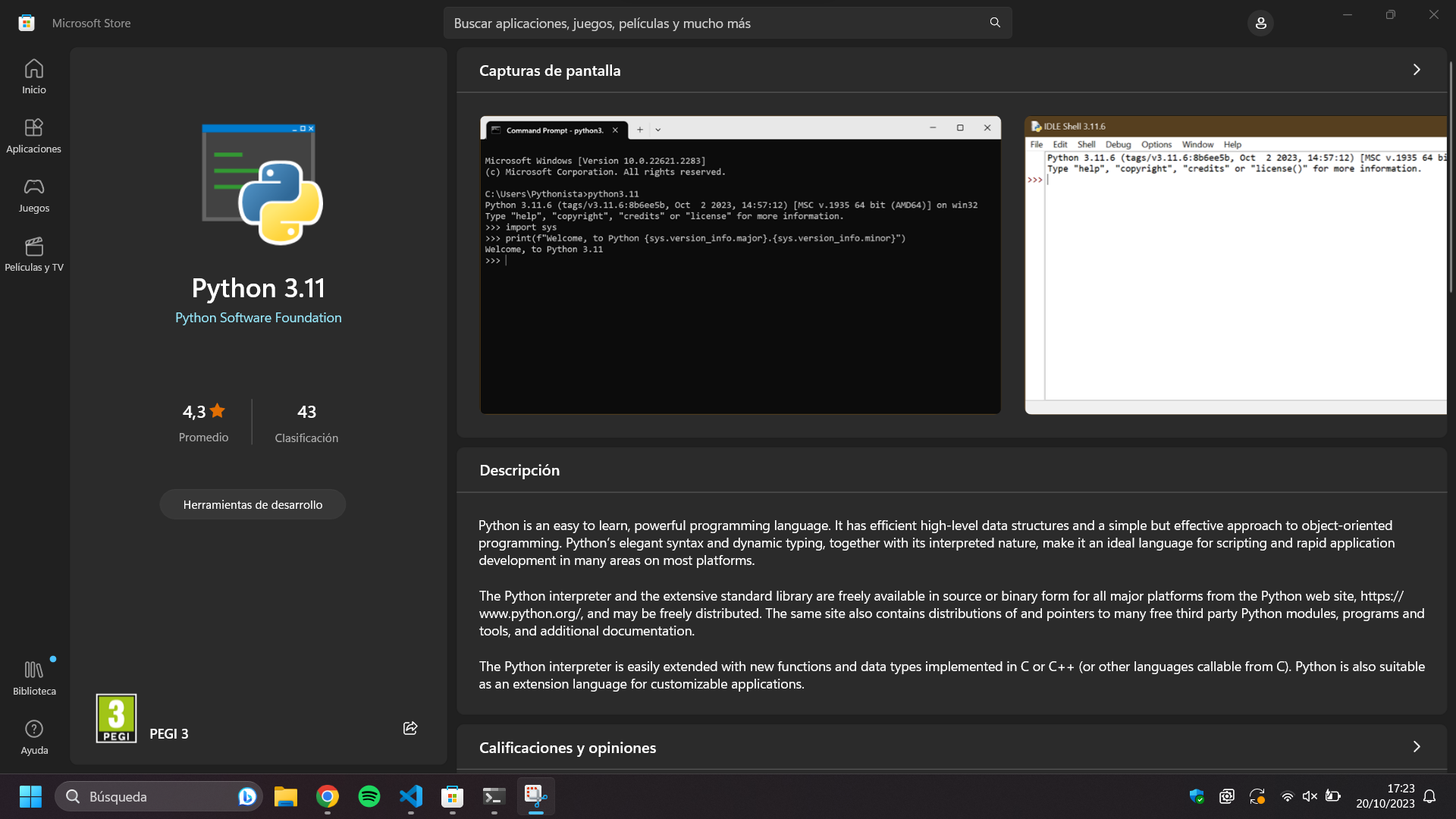Screen dimensions: 1456x819
Task: View the PEGI 3 rating details
Action: (x=115, y=717)
